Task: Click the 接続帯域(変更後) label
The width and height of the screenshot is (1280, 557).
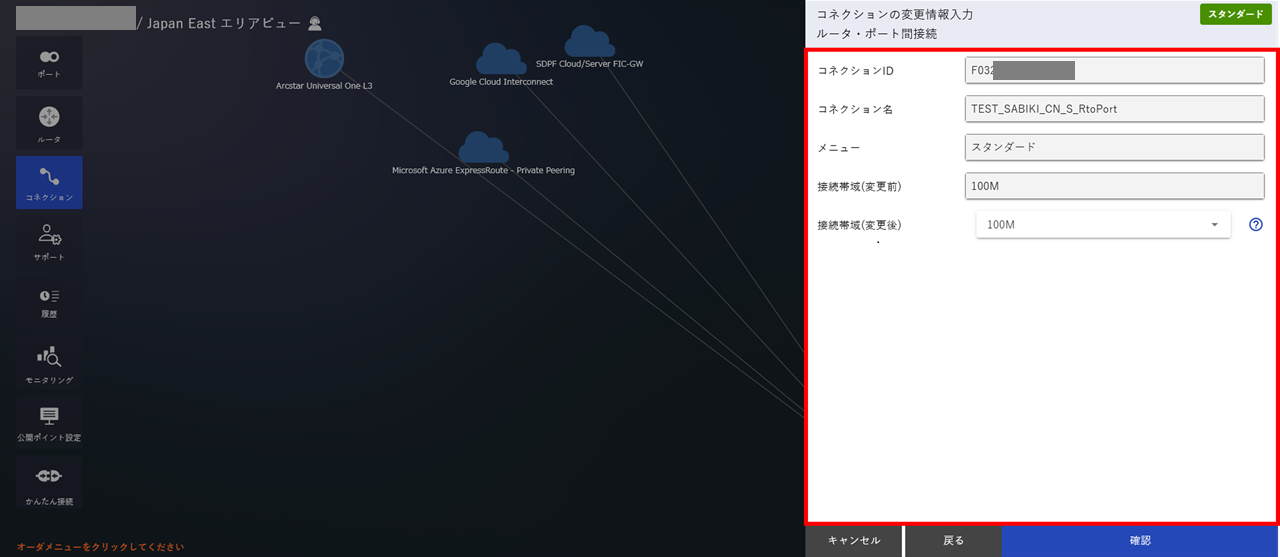Action: 859,225
